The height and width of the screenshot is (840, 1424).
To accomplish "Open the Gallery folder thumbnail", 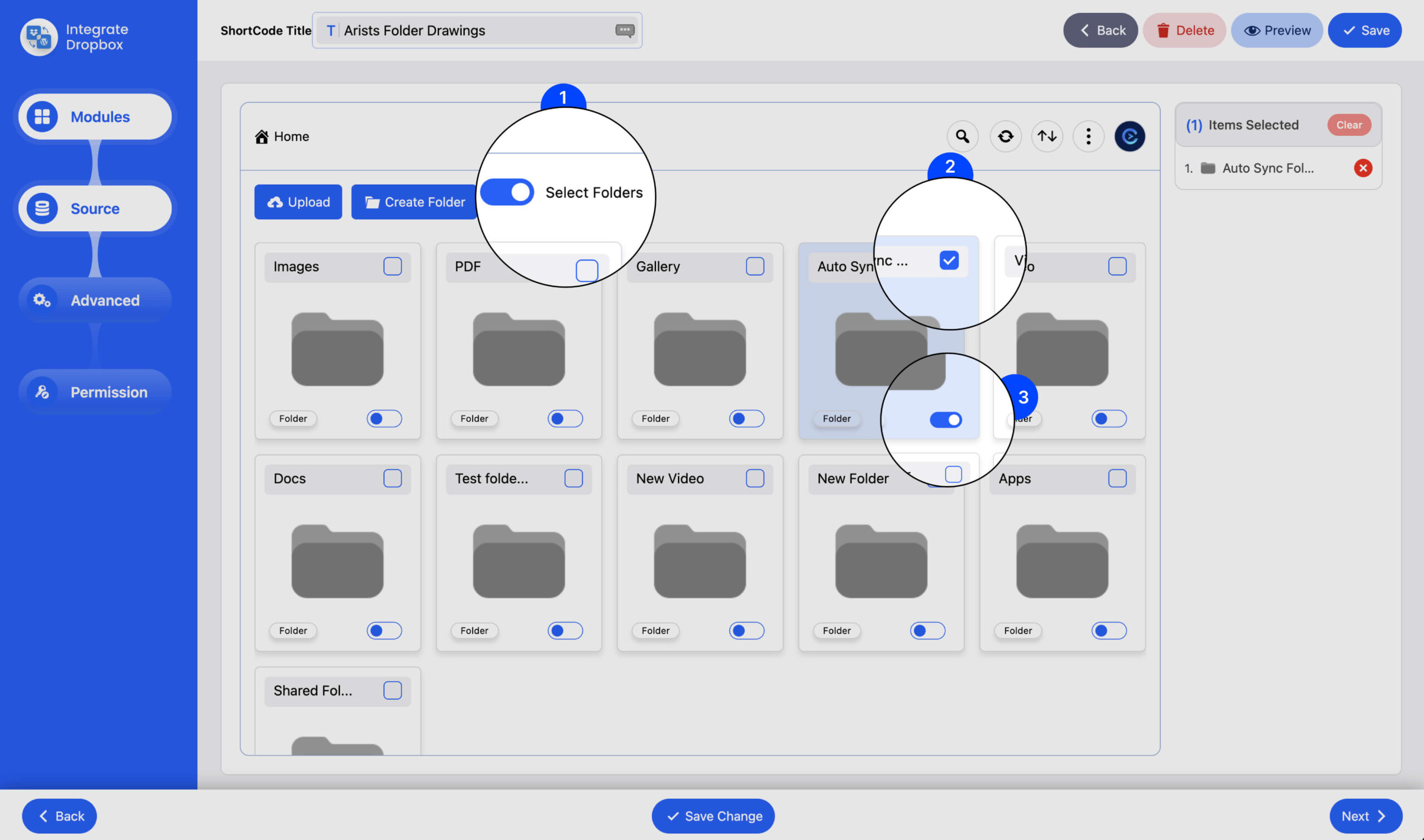I will (700, 349).
